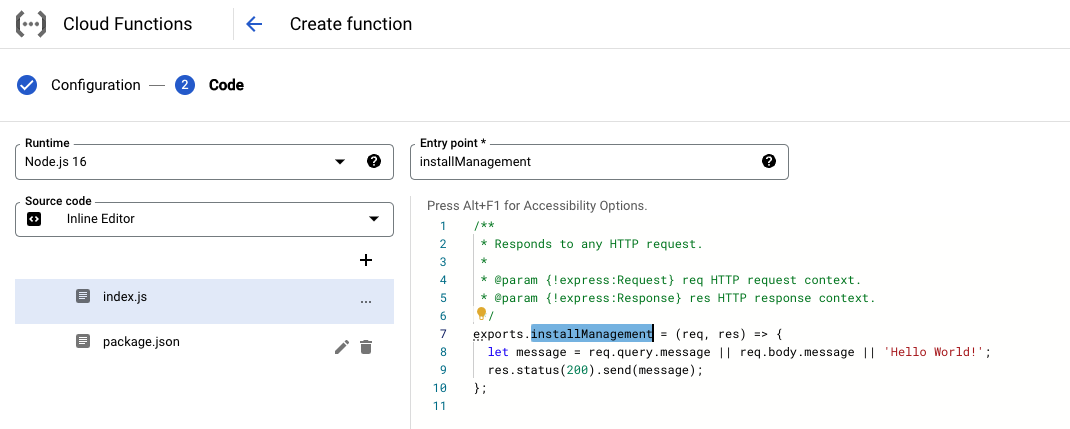Image resolution: width=1070 pixels, height=429 pixels.
Task: Click the 'let message' code line
Action: [x=738, y=352]
